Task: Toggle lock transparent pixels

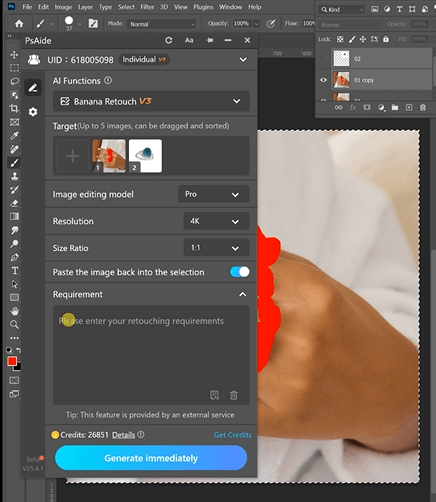Action: (340, 39)
